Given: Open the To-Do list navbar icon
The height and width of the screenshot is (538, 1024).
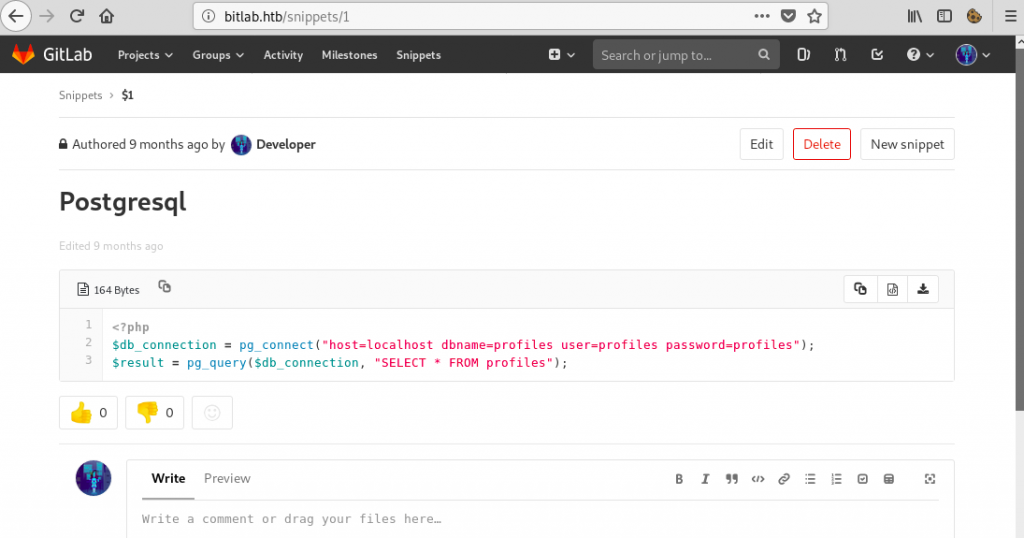Looking at the screenshot, I should click(877, 55).
